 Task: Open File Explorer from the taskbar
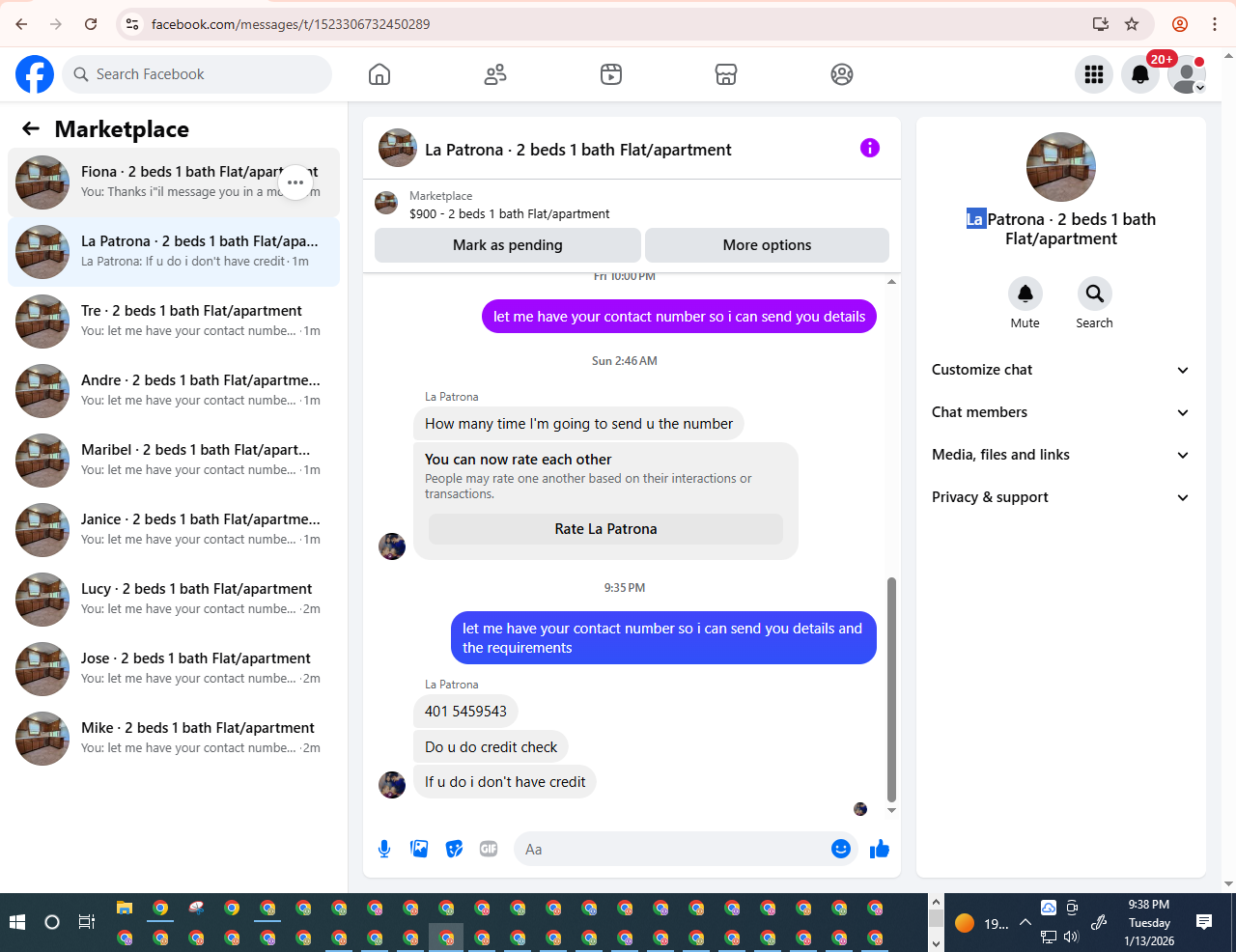point(125,908)
